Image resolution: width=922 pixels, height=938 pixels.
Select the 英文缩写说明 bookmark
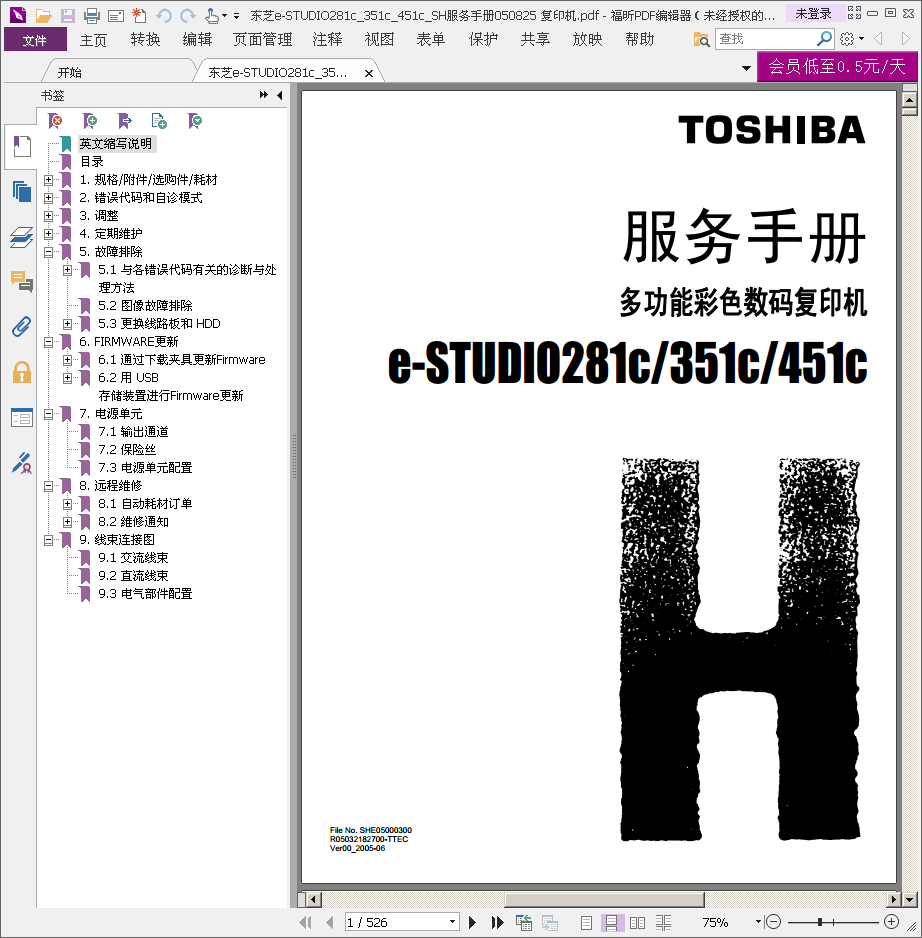pos(115,144)
